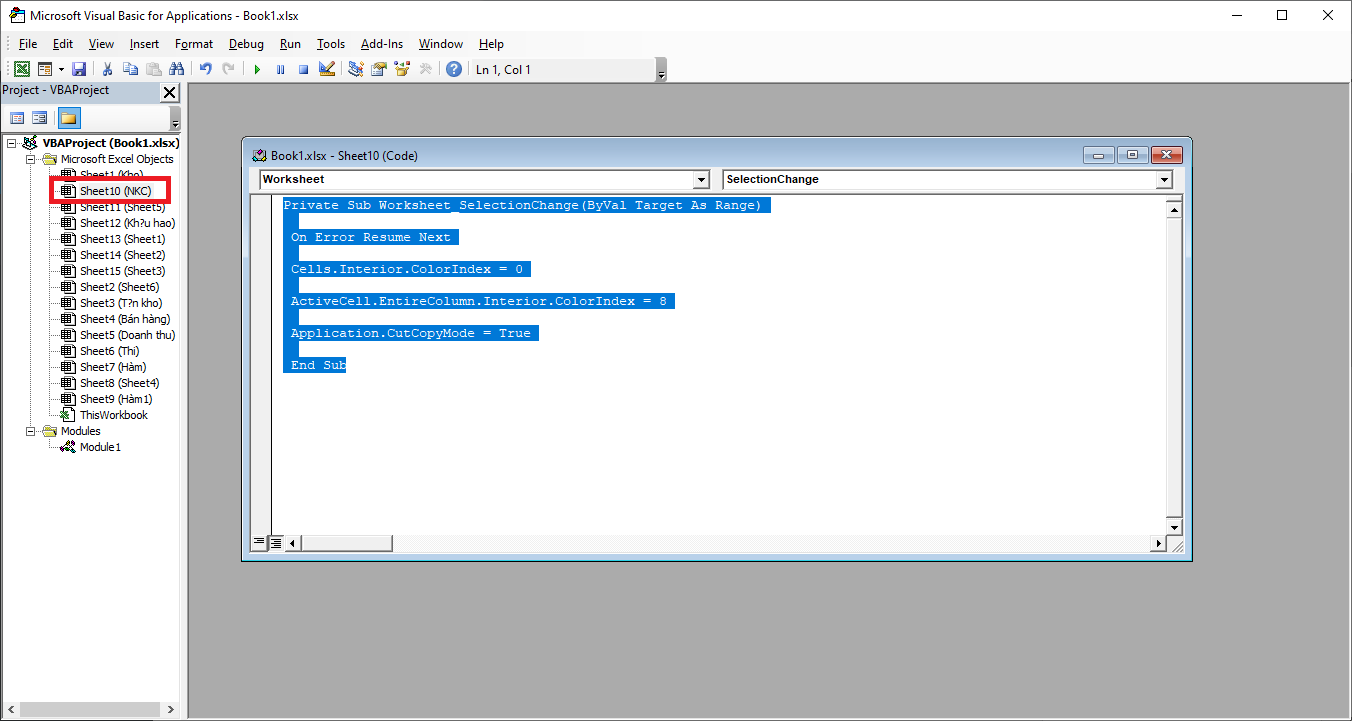Open the Project Explorer icon
This screenshot has height=721, width=1352.
click(x=356, y=69)
